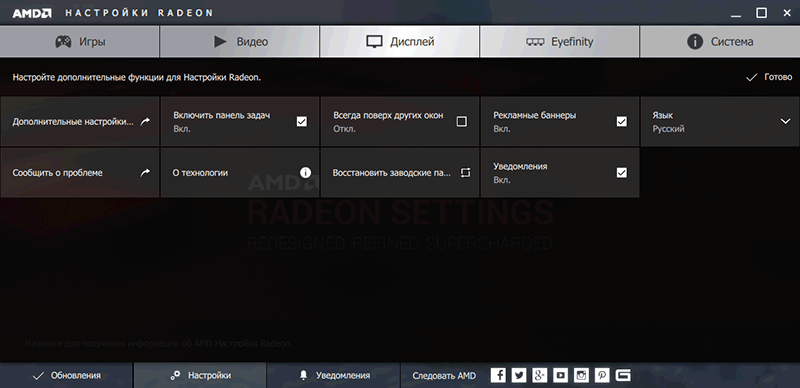Click the monitor icon for Дисплей
This screenshot has width=800, height=388.
374,42
